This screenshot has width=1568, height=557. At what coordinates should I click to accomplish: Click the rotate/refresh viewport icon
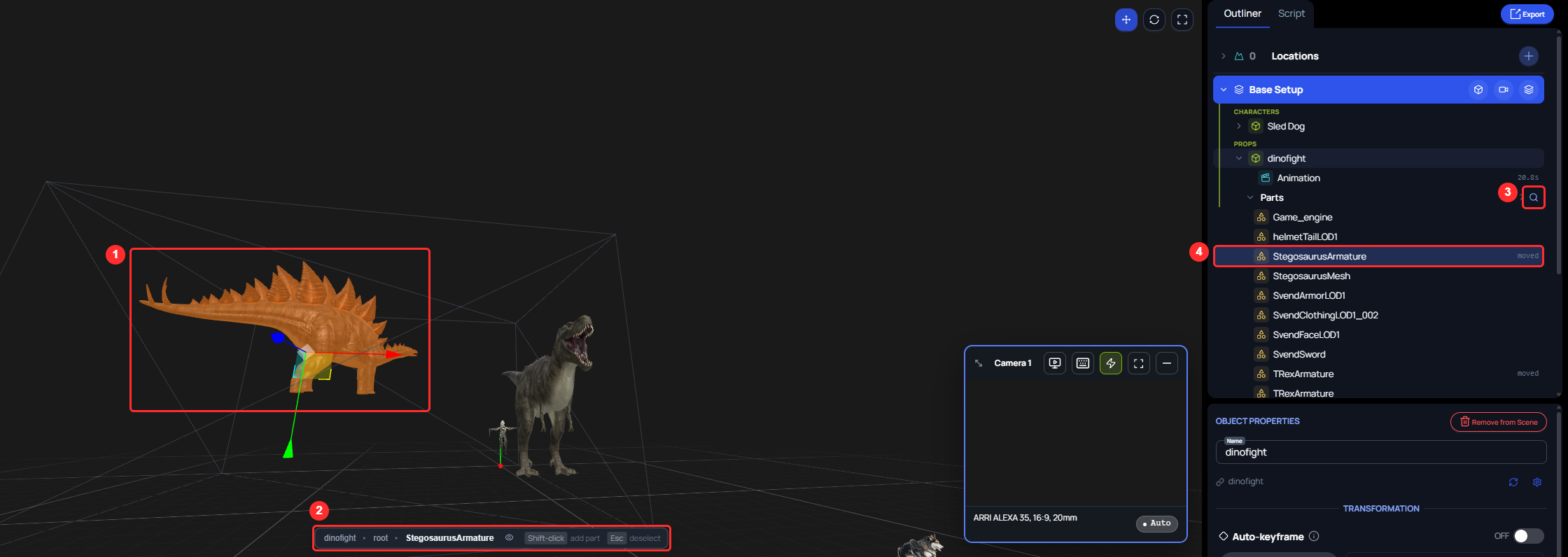pyautogui.click(x=1154, y=20)
